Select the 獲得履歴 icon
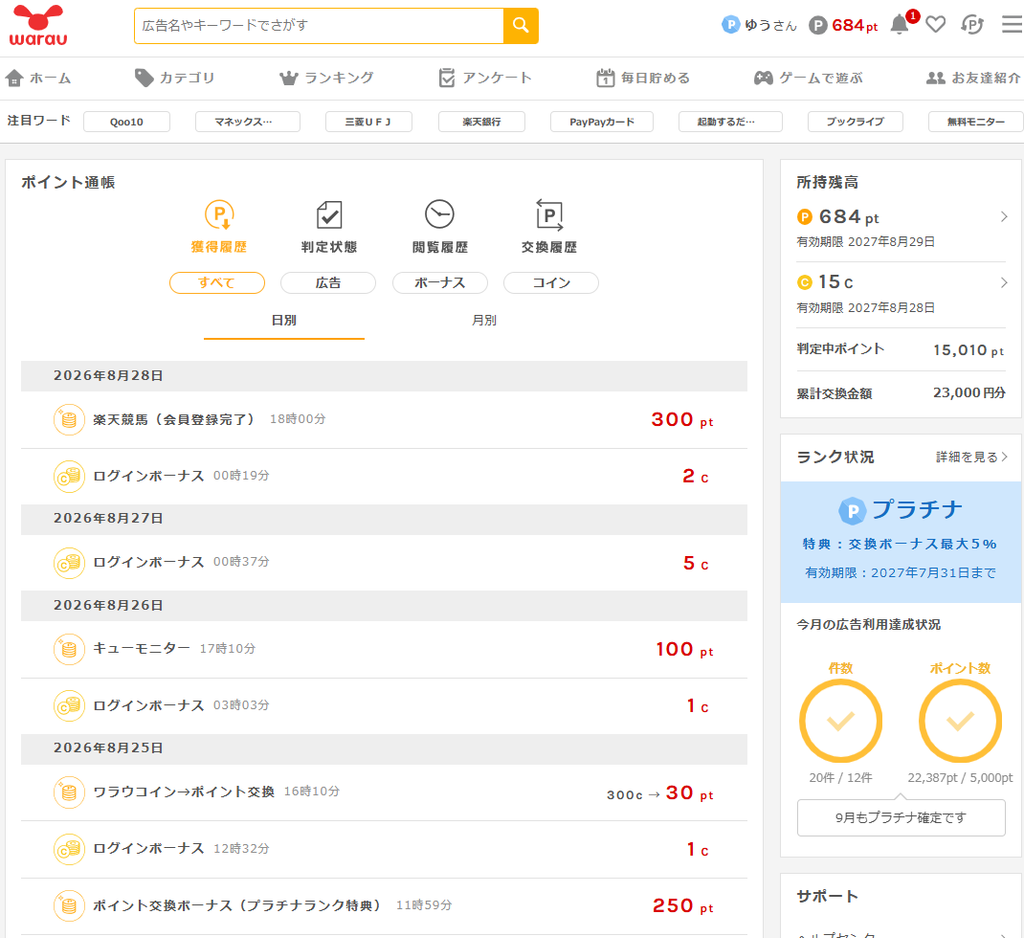1024x938 pixels. pyautogui.click(x=219, y=215)
